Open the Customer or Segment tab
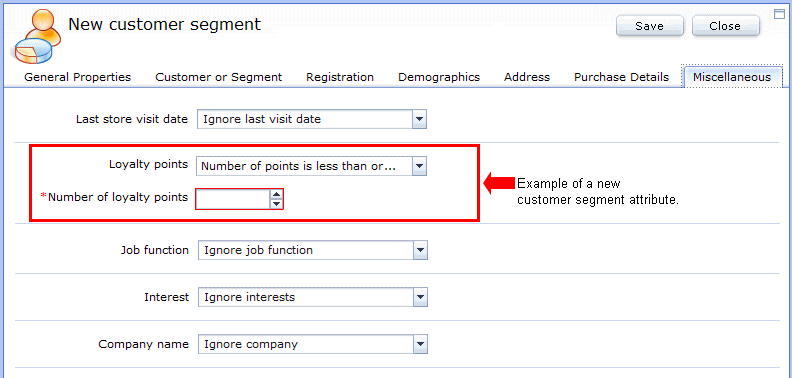The width and height of the screenshot is (792, 378). (218, 77)
